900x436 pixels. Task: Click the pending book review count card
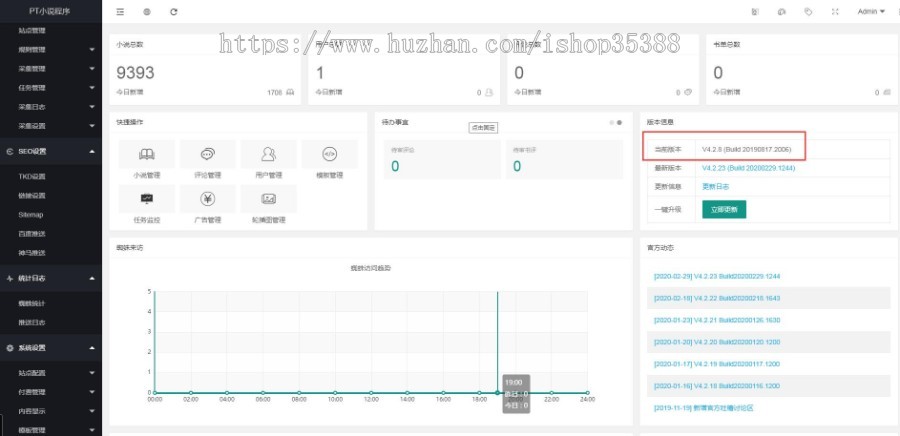pyautogui.click(x=564, y=159)
